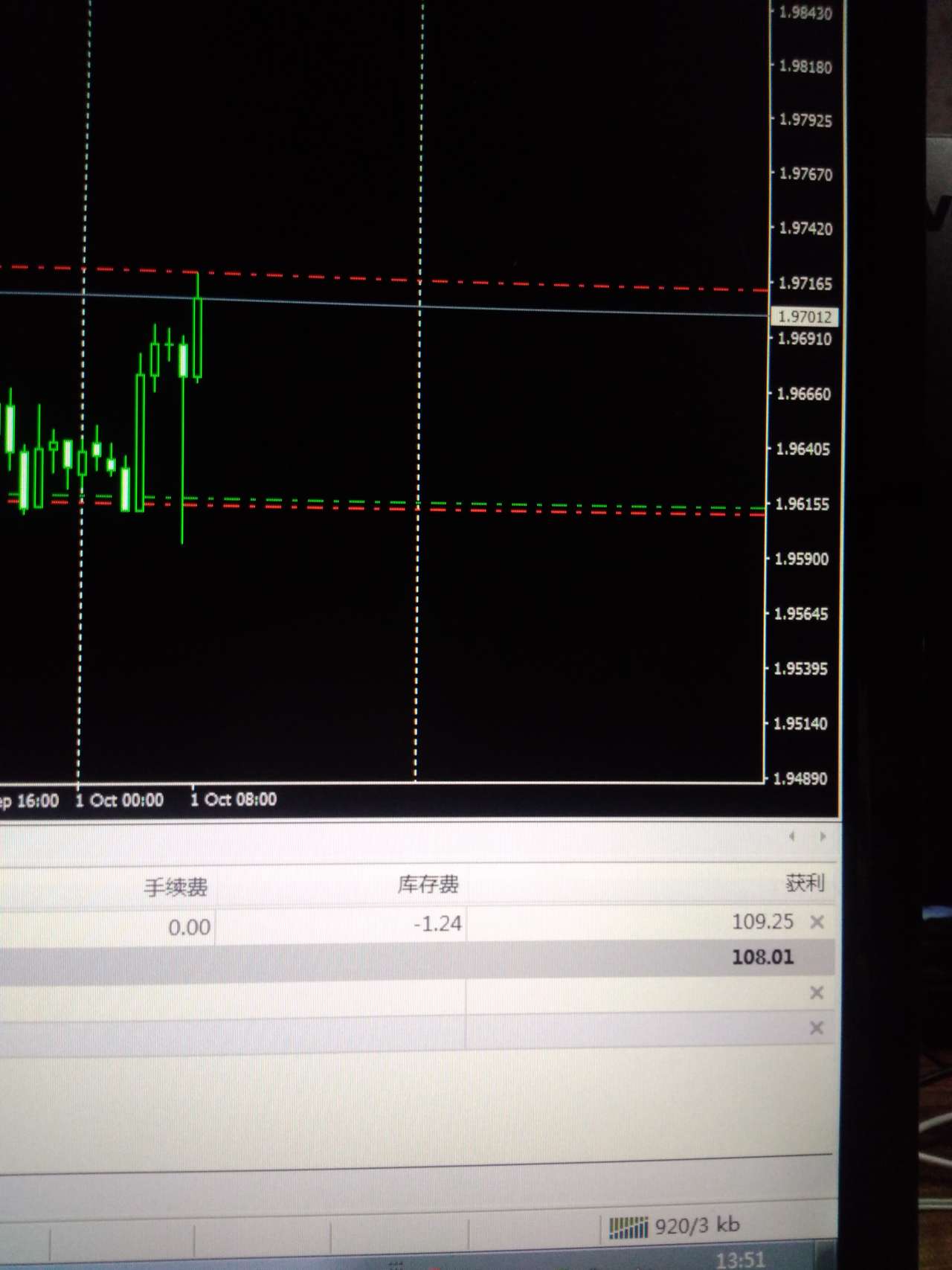Viewport: 952px width, 1270px height.
Task: Click the 1.95900 price scale label
Action: click(802, 559)
